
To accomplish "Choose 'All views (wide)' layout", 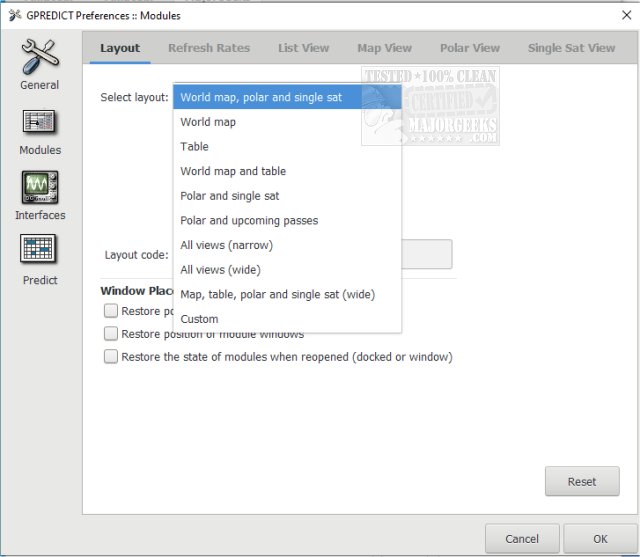I will (x=287, y=269).
